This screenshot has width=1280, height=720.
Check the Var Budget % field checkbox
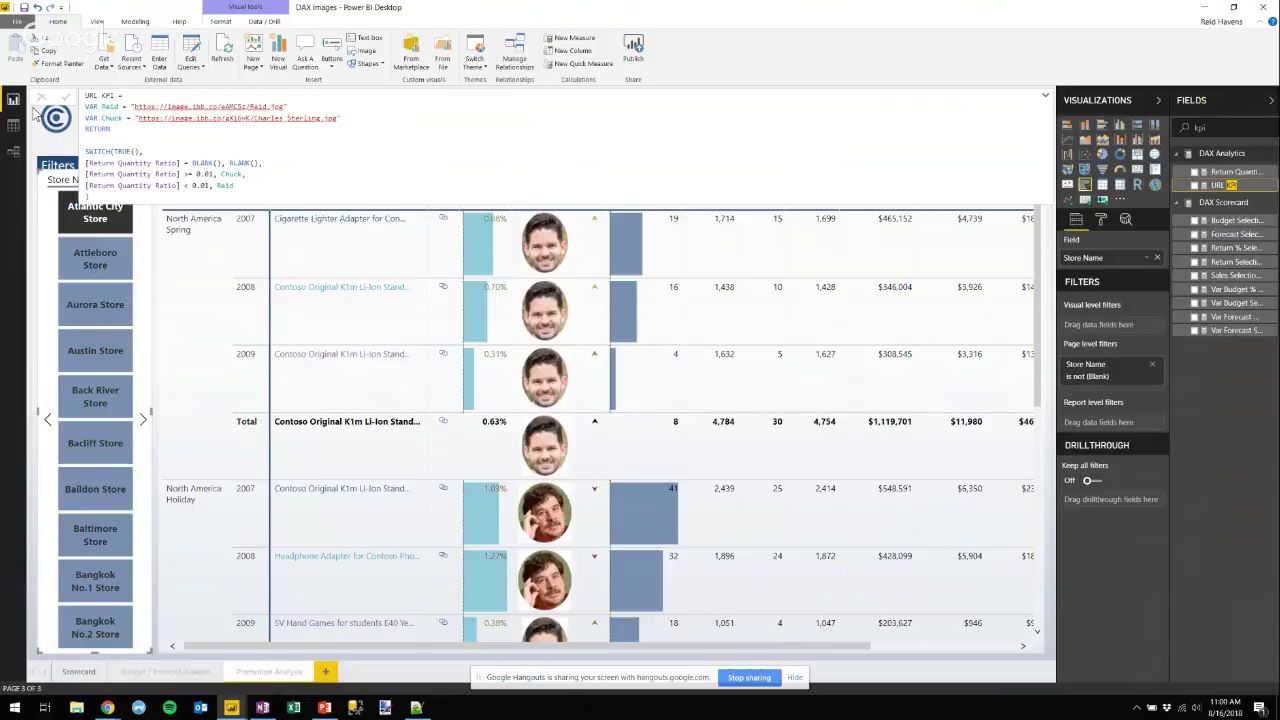pos(1195,289)
